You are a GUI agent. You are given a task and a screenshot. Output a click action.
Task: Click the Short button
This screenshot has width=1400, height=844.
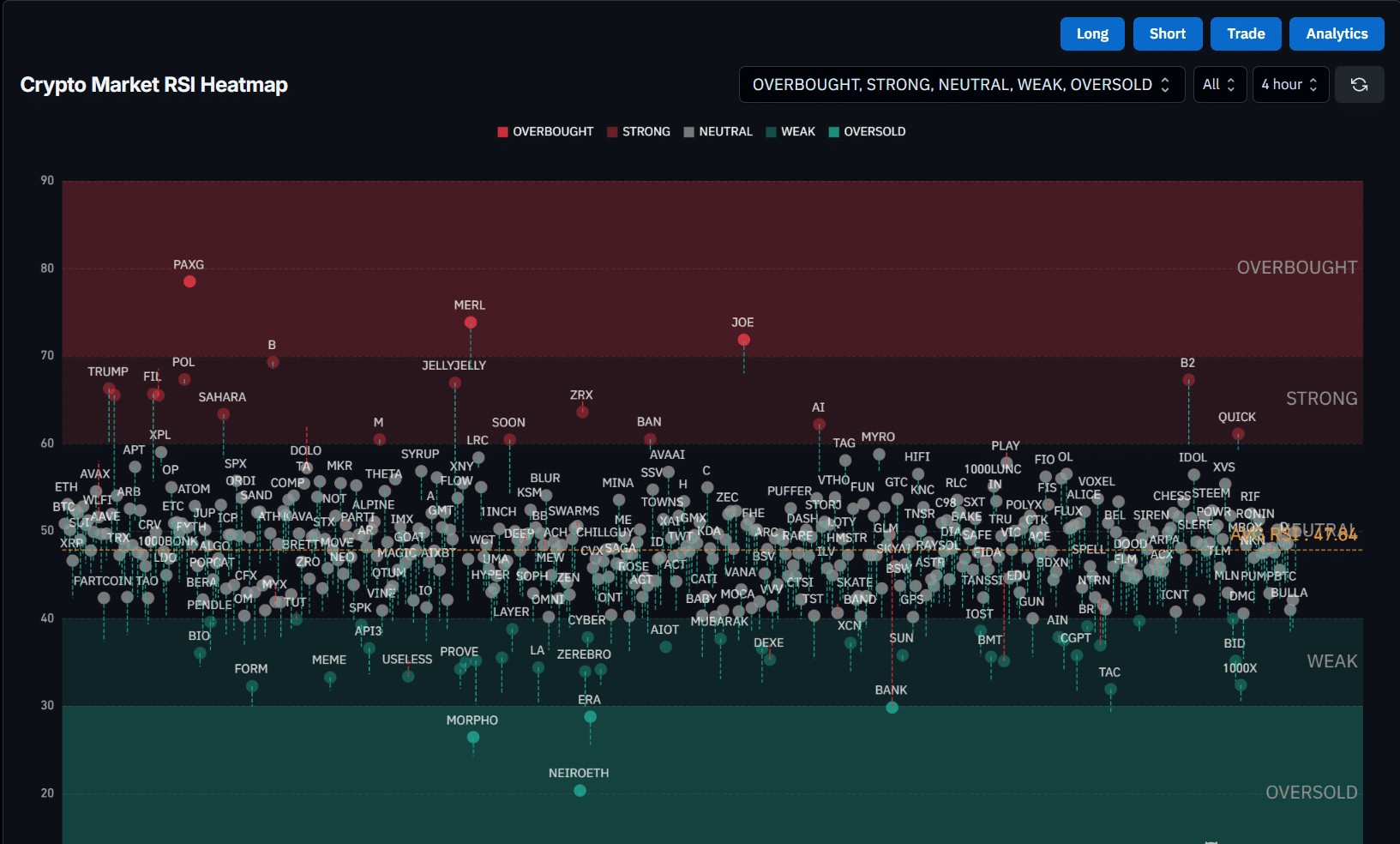point(1168,33)
